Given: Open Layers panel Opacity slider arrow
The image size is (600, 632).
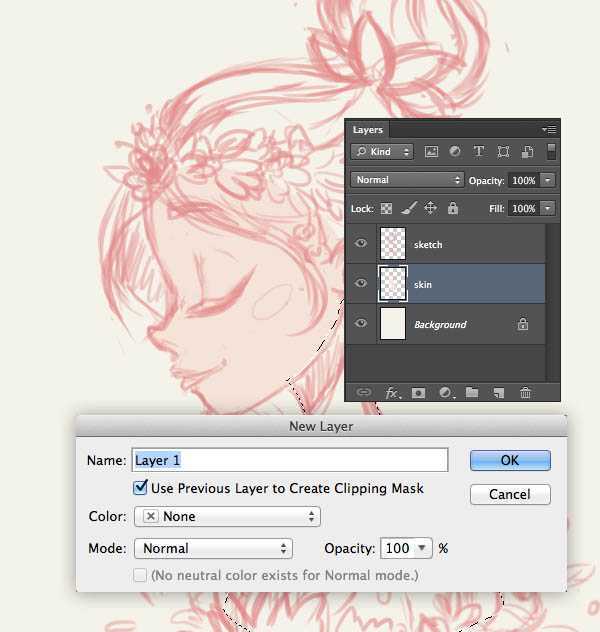Looking at the screenshot, I should click(x=548, y=180).
